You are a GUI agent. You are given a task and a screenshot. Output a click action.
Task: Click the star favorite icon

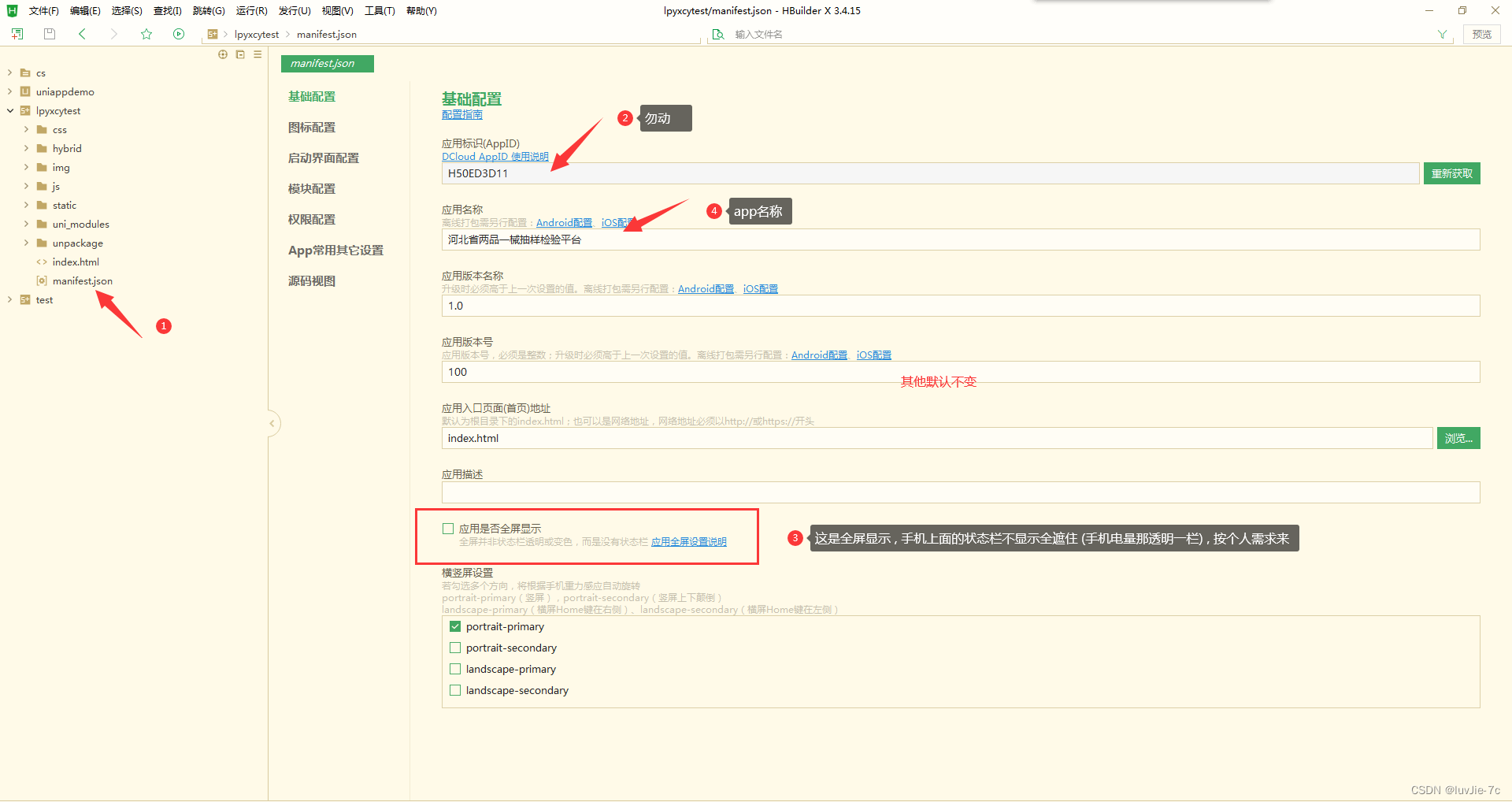(x=146, y=34)
